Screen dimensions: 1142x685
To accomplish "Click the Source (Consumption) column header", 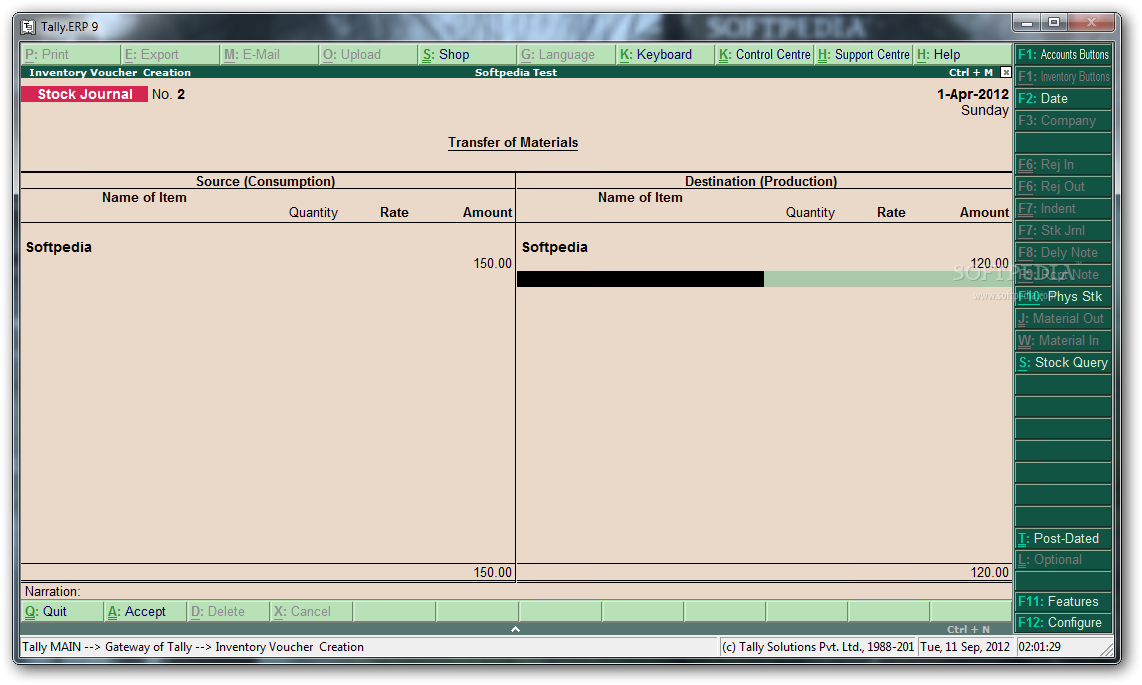I will tap(265, 181).
